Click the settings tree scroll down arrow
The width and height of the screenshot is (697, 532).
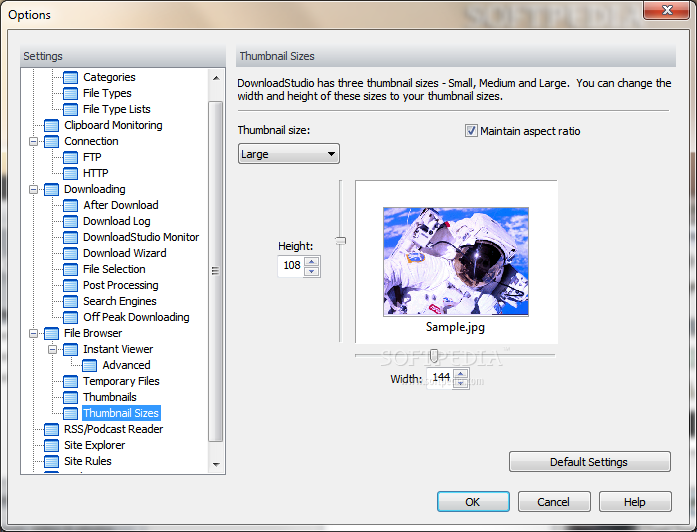click(x=216, y=464)
